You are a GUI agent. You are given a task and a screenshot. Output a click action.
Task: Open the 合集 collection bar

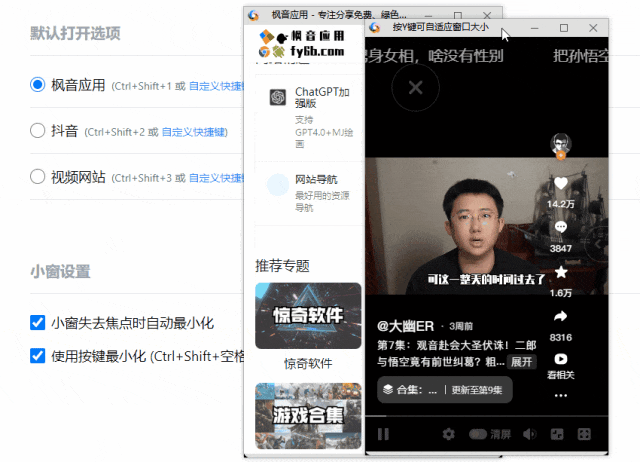pyautogui.click(x=444, y=390)
